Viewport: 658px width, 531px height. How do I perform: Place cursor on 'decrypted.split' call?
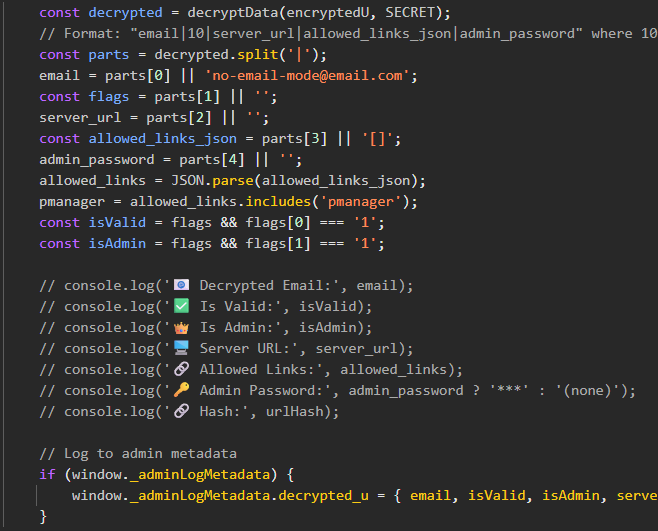[216, 55]
